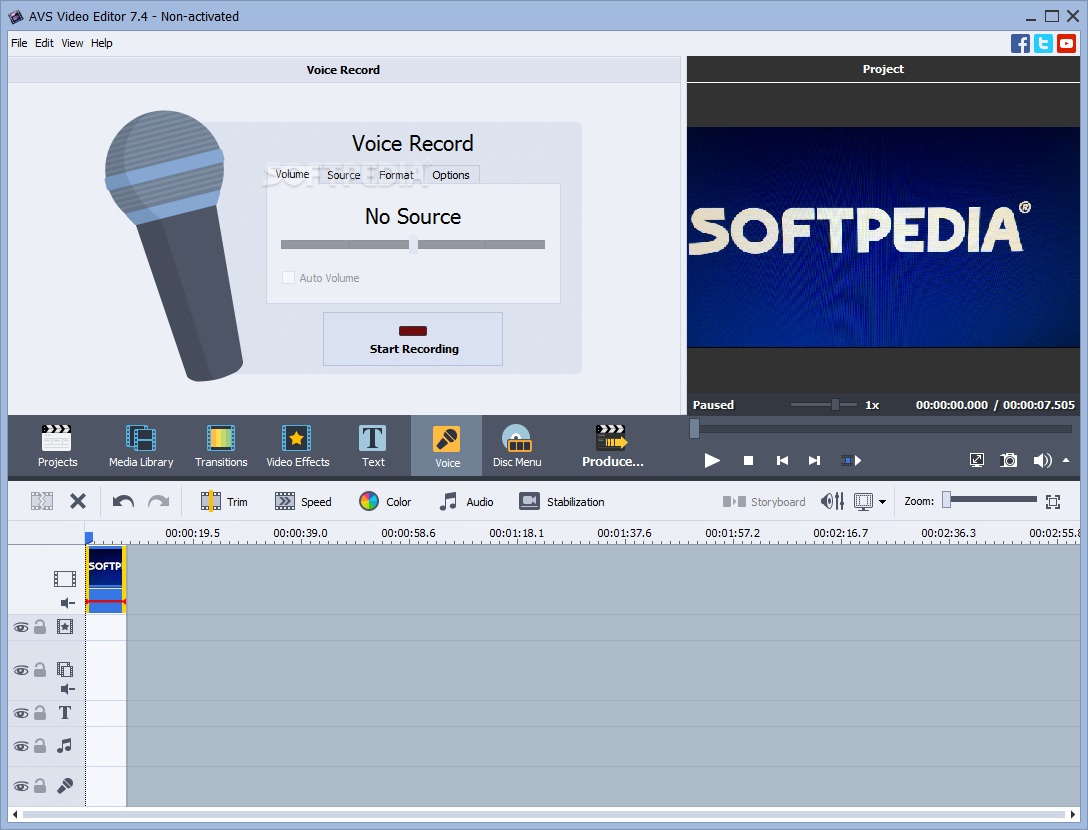The image size is (1088, 830).
Task: Toggle visibility of text track
Action: coord(22,713)
